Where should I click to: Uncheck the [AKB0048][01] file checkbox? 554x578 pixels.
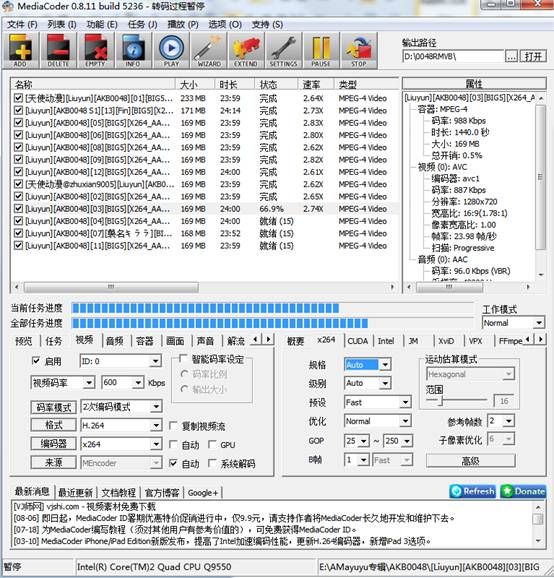[18, 98]
